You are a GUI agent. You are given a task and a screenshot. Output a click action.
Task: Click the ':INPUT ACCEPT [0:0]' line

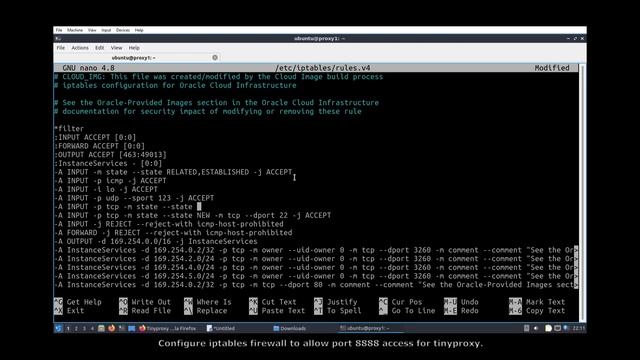coord(95,137)
